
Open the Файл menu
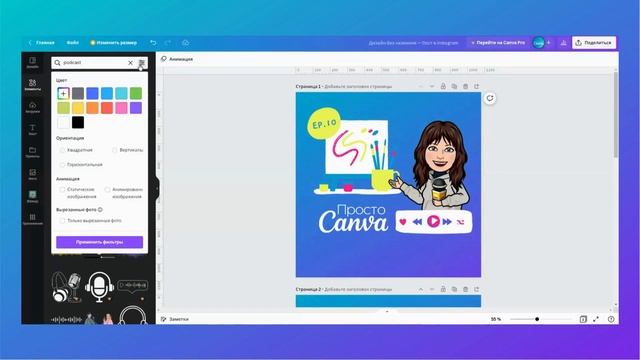point(73,42)
